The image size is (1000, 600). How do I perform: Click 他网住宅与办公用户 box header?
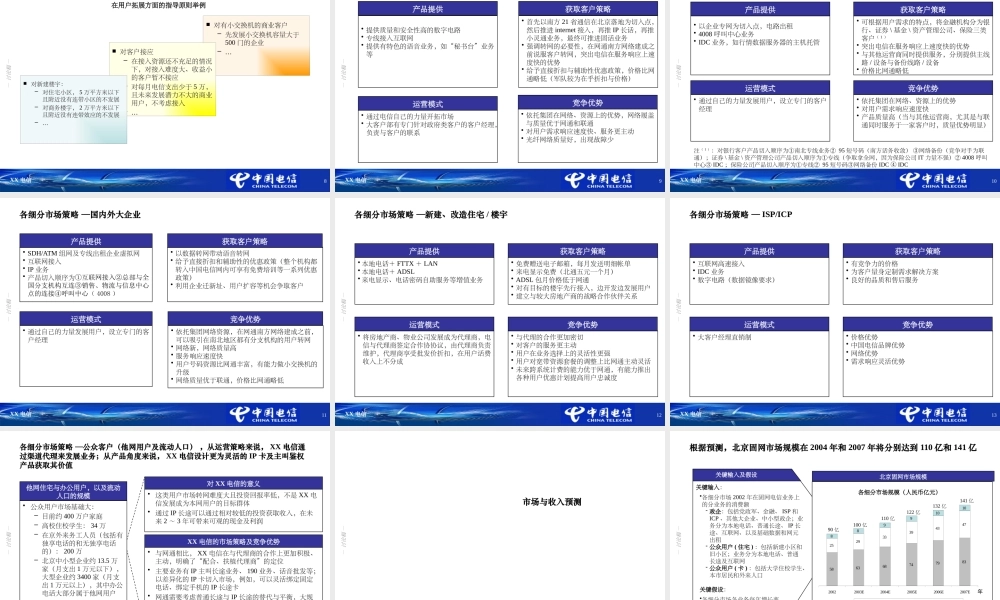click(73, 491)
